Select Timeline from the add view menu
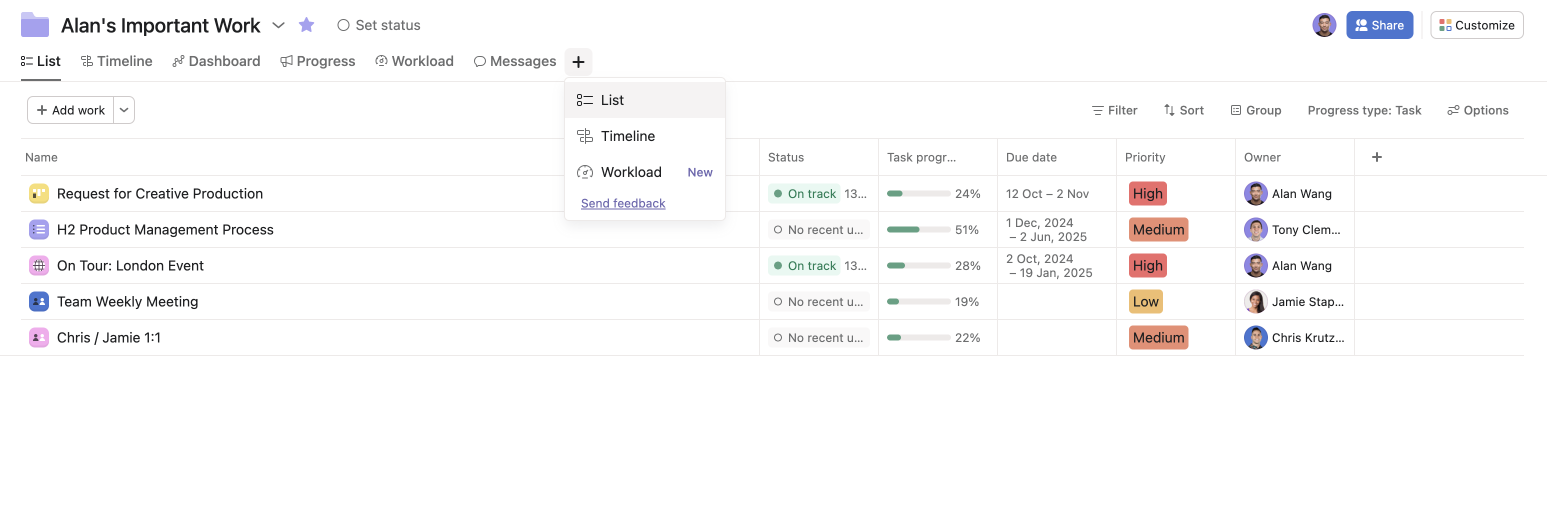Screen dimensions: 1547x530 627,136
